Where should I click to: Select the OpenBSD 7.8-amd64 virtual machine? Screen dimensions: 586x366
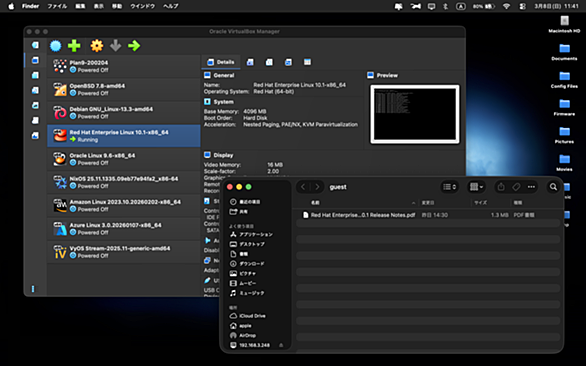pyautogui.click(x=124, y=89)
